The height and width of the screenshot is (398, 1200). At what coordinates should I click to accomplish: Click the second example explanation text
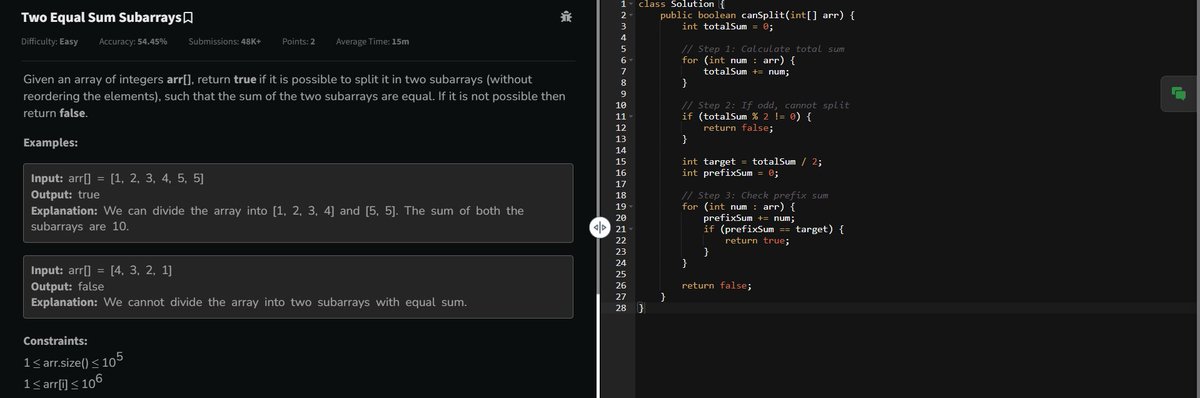pyautogui.click(x=249, y=302)
